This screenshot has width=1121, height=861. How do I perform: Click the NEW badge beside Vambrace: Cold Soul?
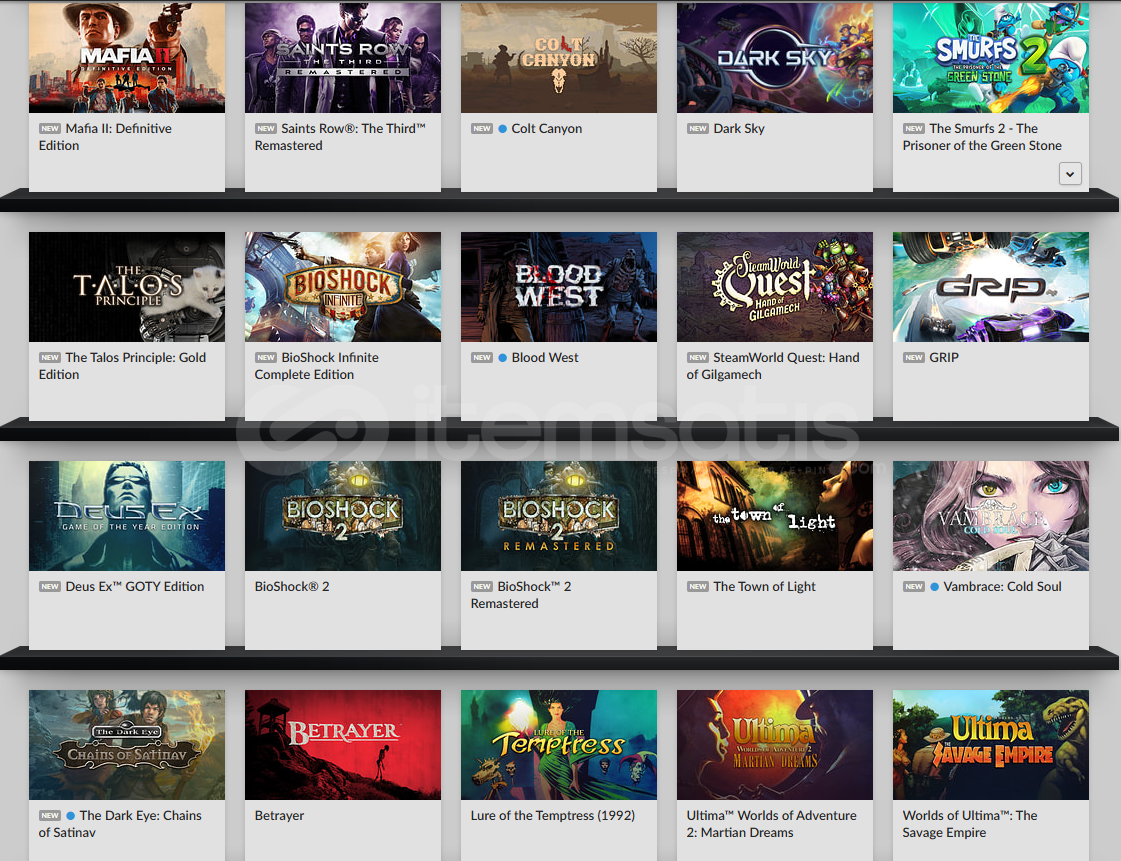914,586
